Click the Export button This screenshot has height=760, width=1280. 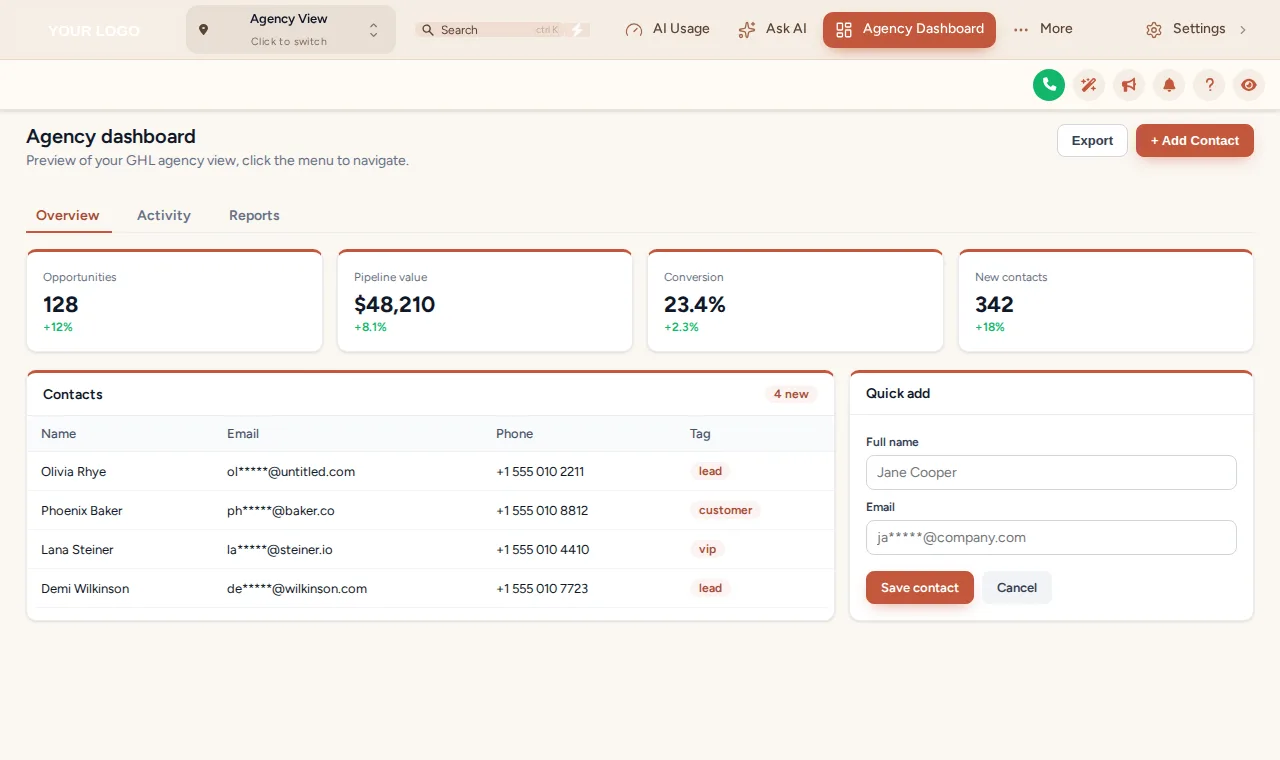[x=1092, y=141]
